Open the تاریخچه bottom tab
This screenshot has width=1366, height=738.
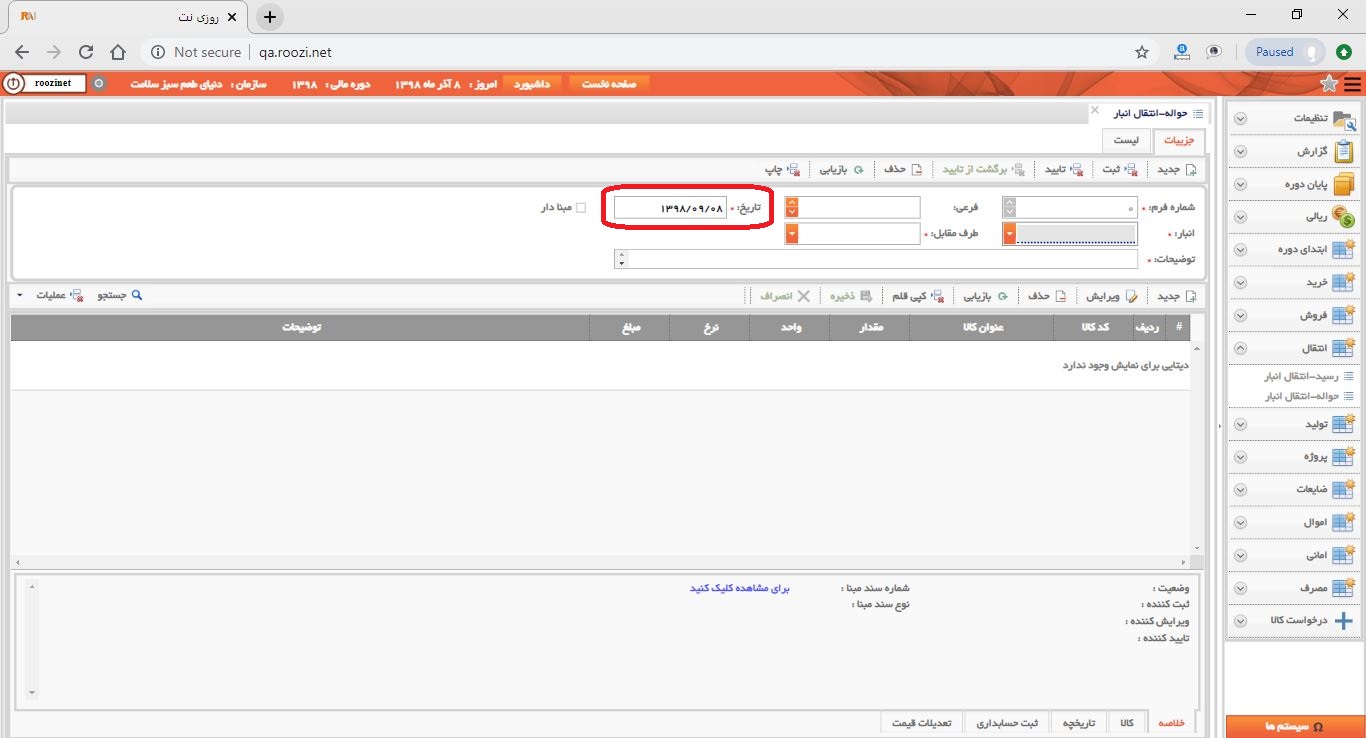(1078, 723)
